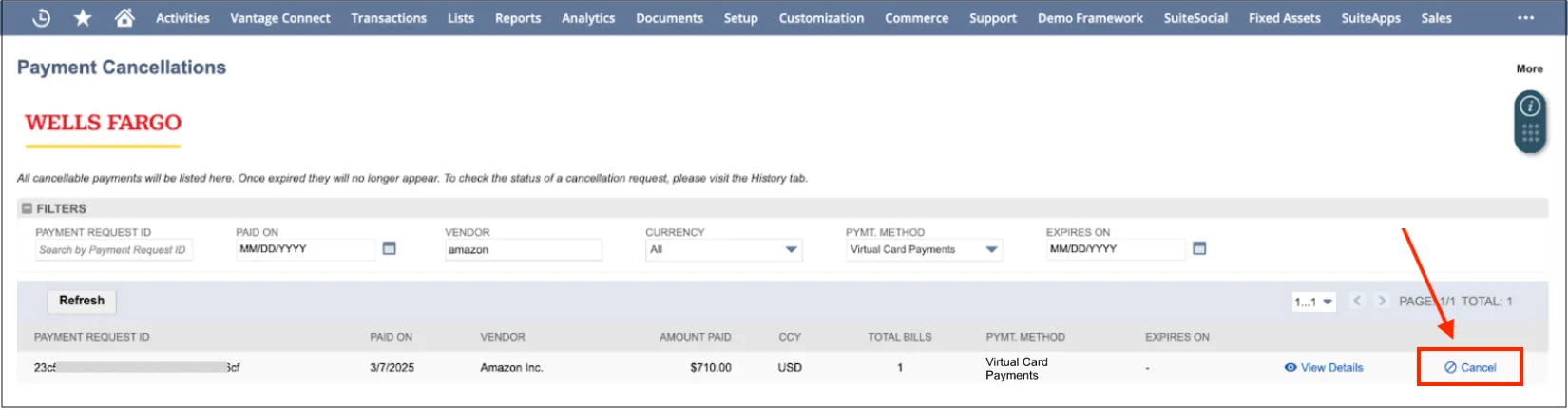
Task: Click the CCY column header
Action: [x=790, y=337]
